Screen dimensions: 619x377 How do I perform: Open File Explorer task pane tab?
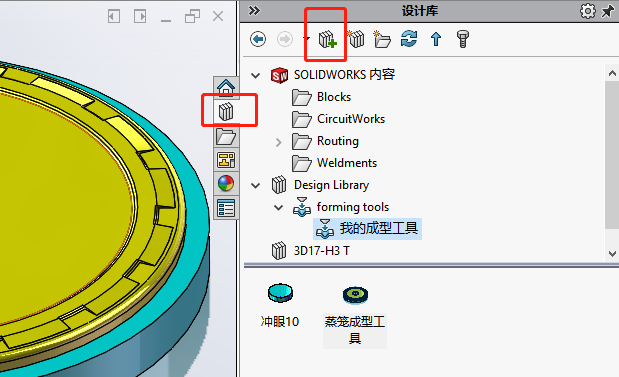(226, 137)
